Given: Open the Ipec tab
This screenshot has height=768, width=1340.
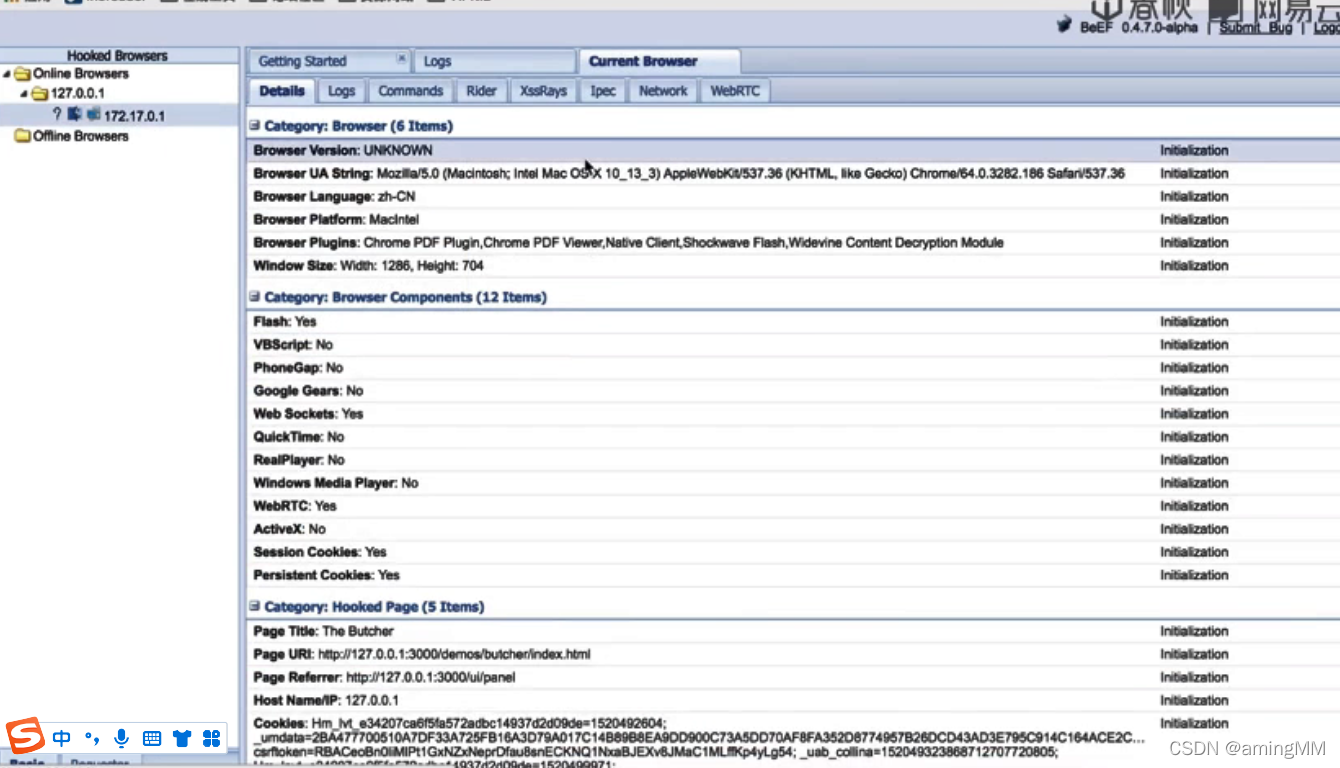Looking at the screenshot, I should (x=603, y=91).
